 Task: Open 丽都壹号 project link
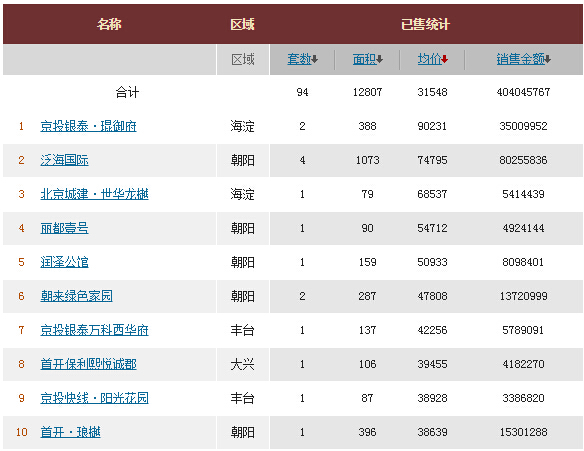(x=64, y=228)
